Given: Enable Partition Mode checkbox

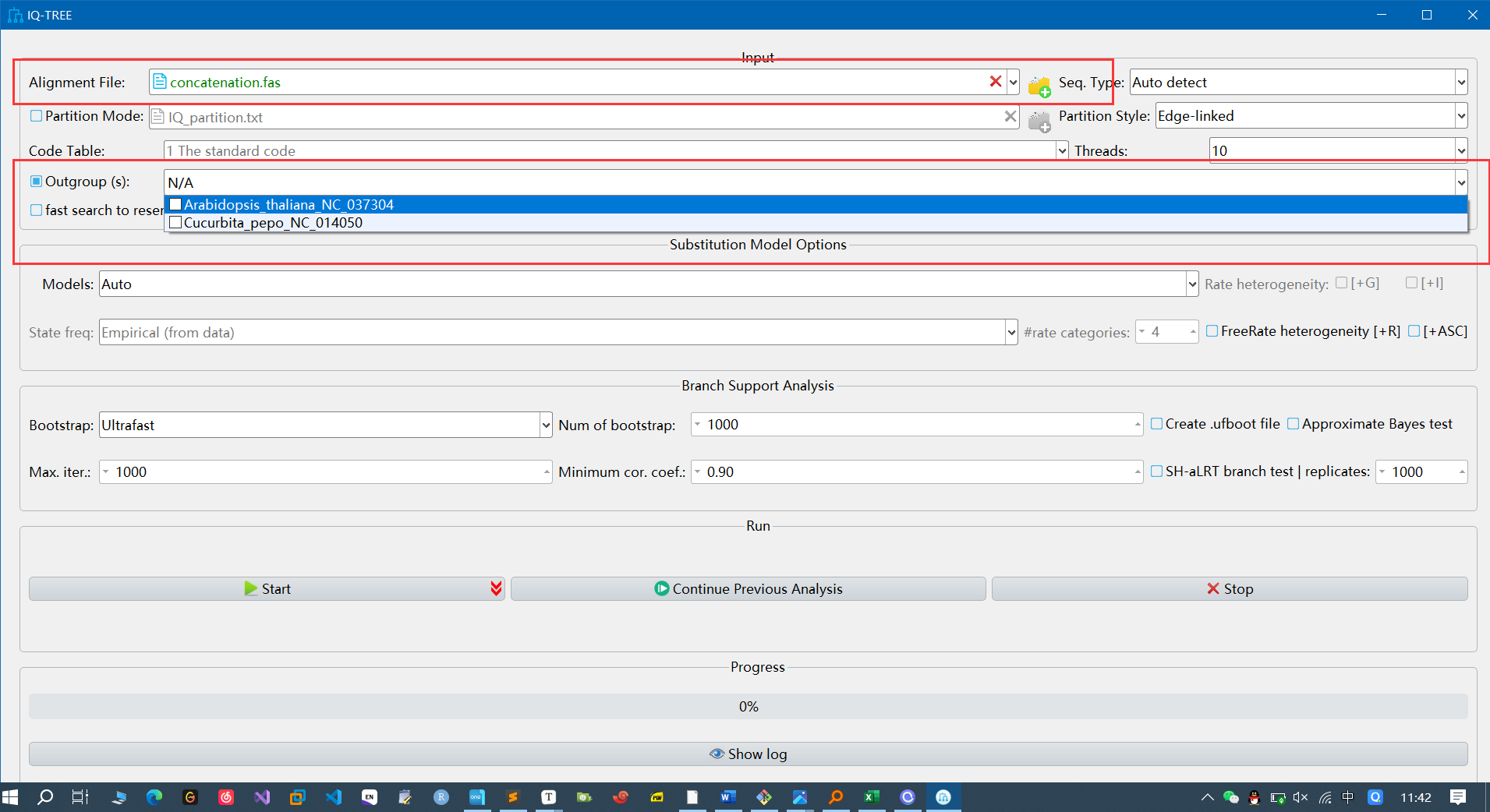Looking at the screenshot, I should [x=36, y=115].
